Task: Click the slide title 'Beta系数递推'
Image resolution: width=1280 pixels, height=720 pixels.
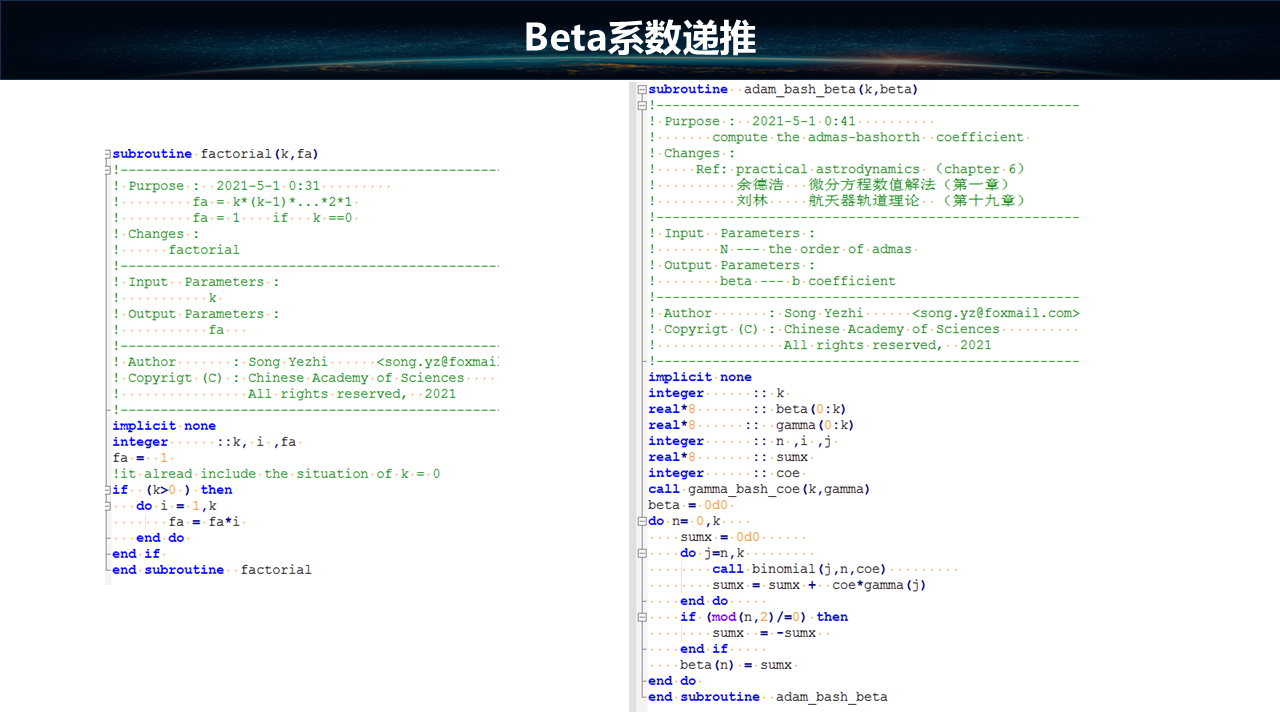Action: (640, 39)
